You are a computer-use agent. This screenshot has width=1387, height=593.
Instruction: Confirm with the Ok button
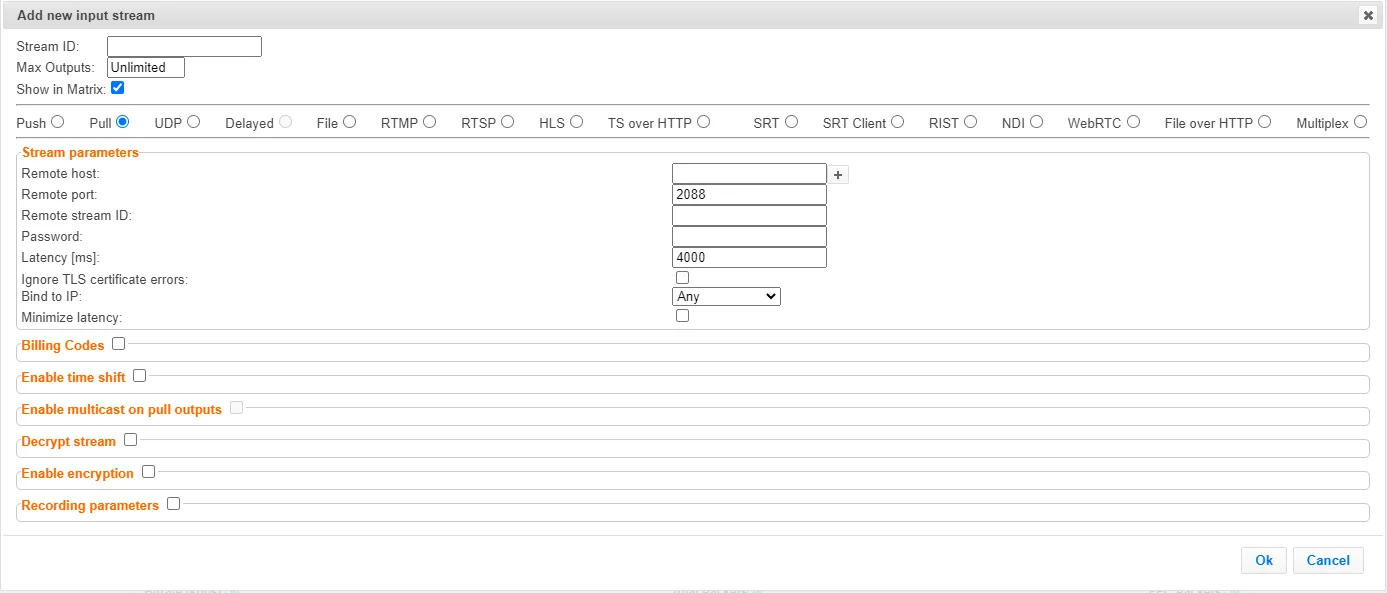click(1264, 560)
